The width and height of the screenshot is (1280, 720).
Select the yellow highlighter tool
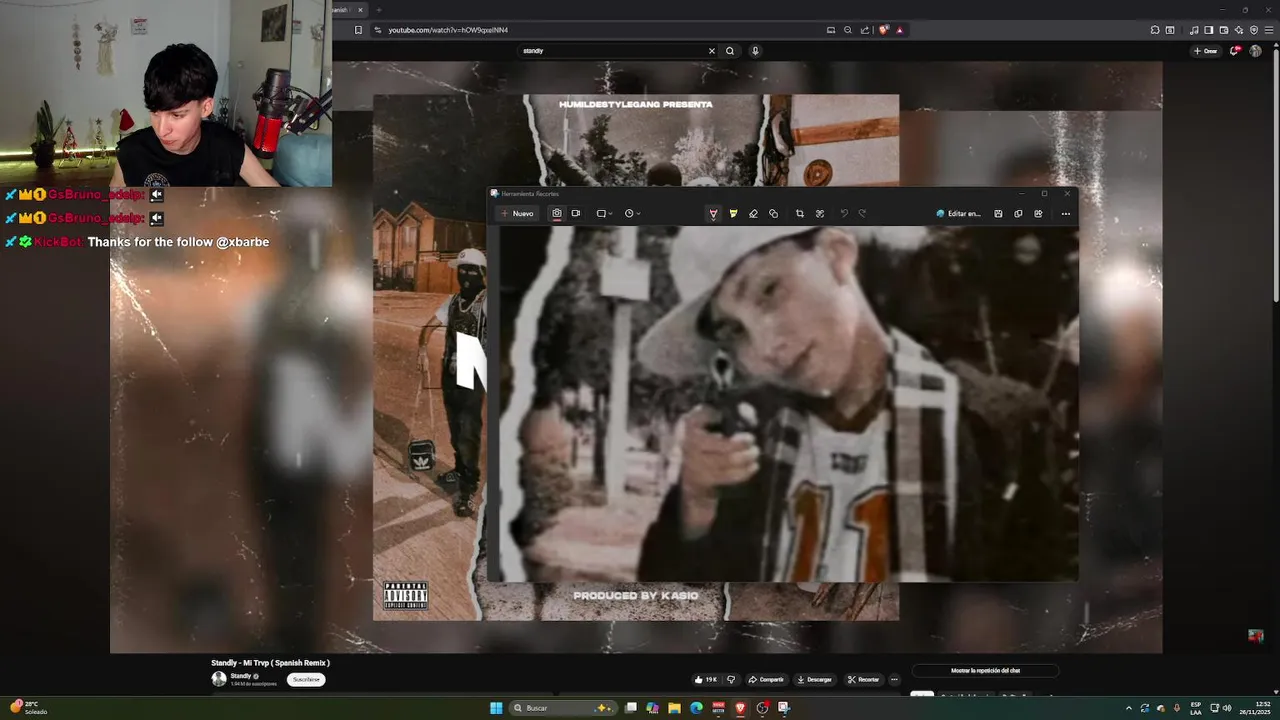(x=733, y=213)
